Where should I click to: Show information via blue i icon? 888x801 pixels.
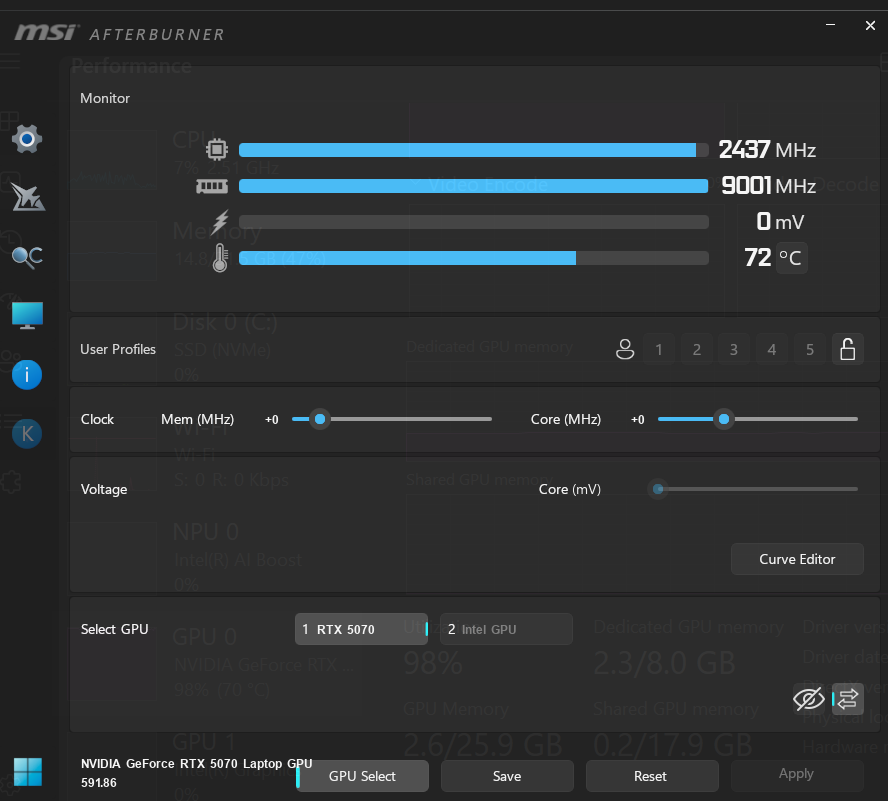tap(27, 374)
